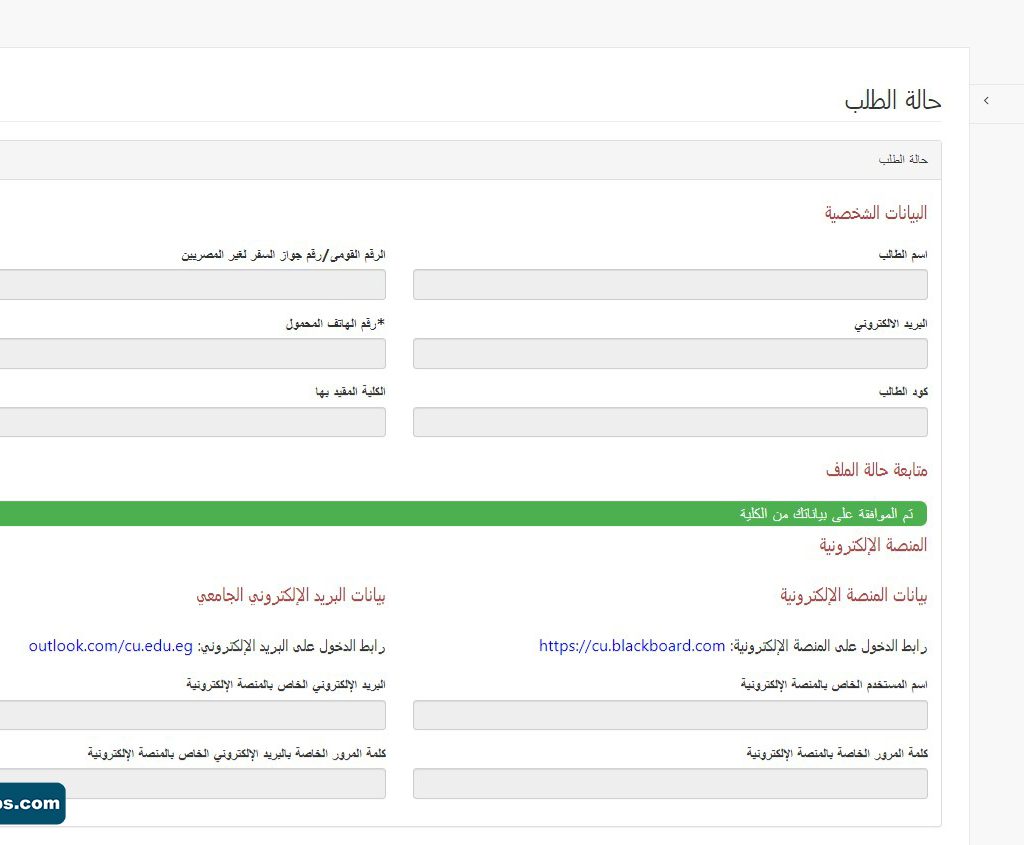Click the بيانات البريد الإلكتروني الجامعي heading
Viewport: 1024px width, 845px height.
[x=291, y=596]
